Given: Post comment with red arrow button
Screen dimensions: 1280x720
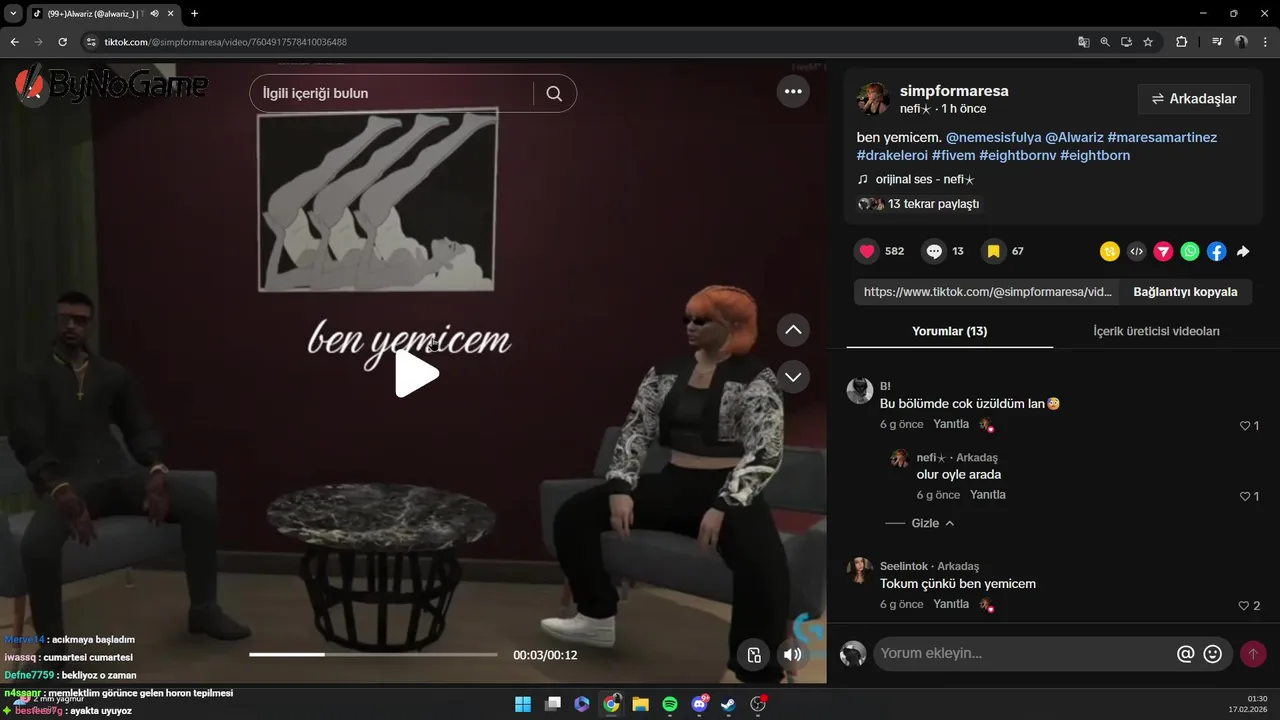Looking at the screenshot, I should click(1252, 654).
